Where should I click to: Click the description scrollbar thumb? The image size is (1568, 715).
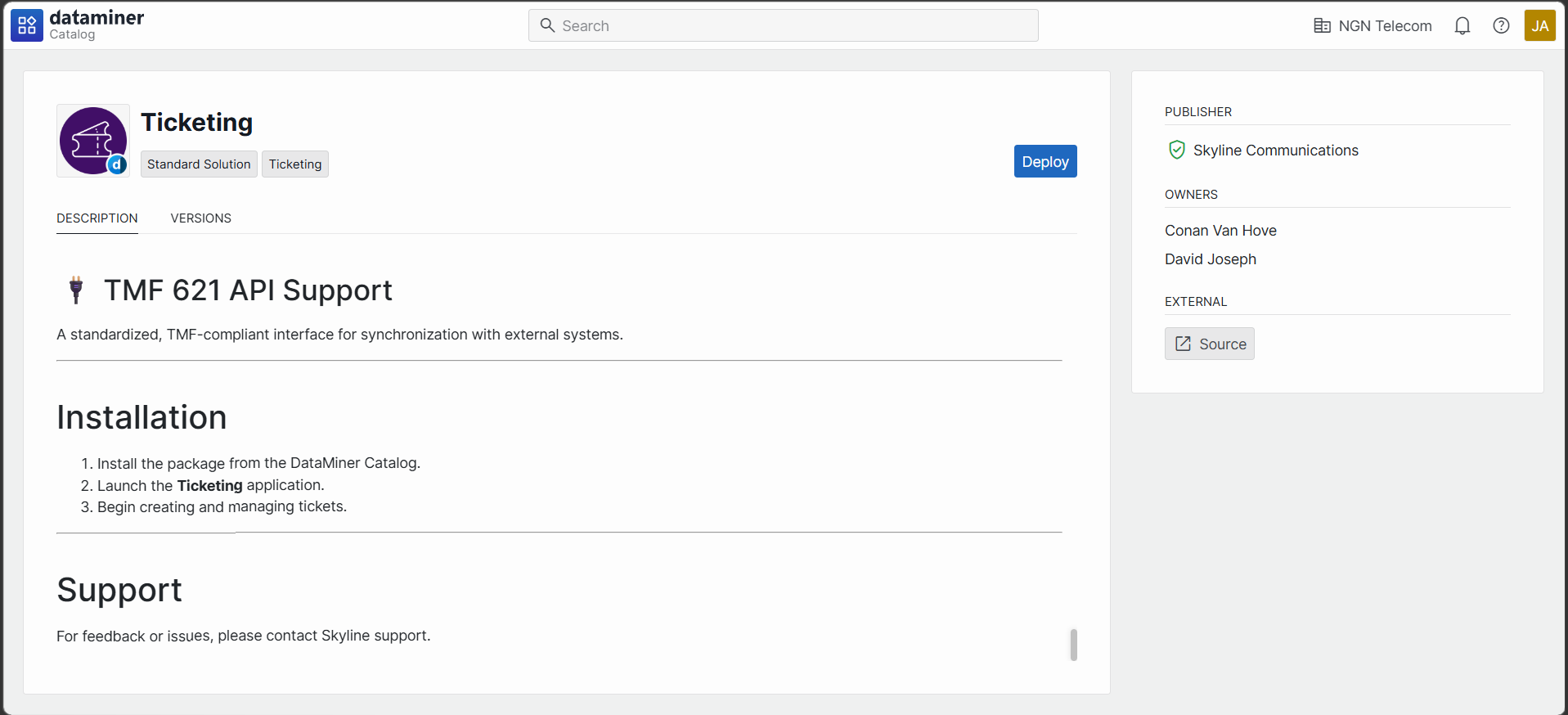coord(1073,645)
